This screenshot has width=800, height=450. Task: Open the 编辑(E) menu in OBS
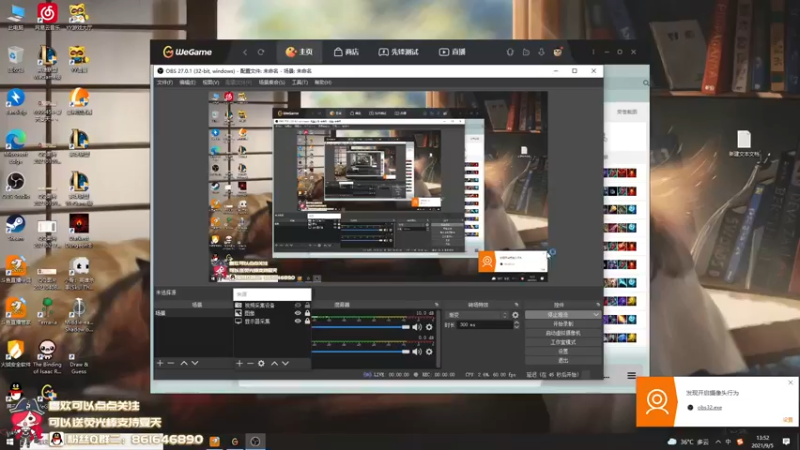(x=187, y=82)
